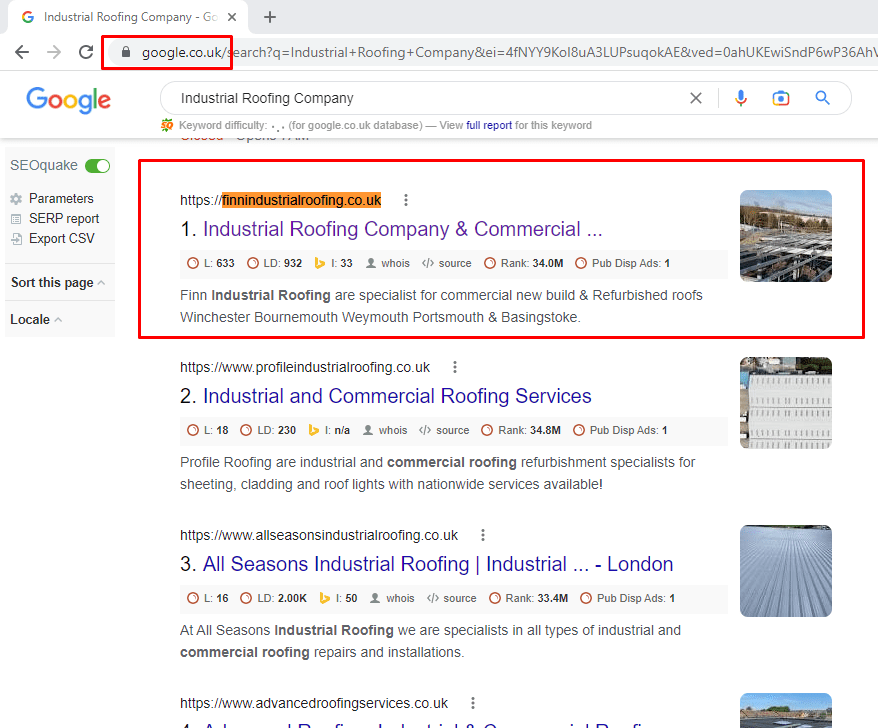
Task: Open a new tab with the plus icon
Action: tap(270, 17)
